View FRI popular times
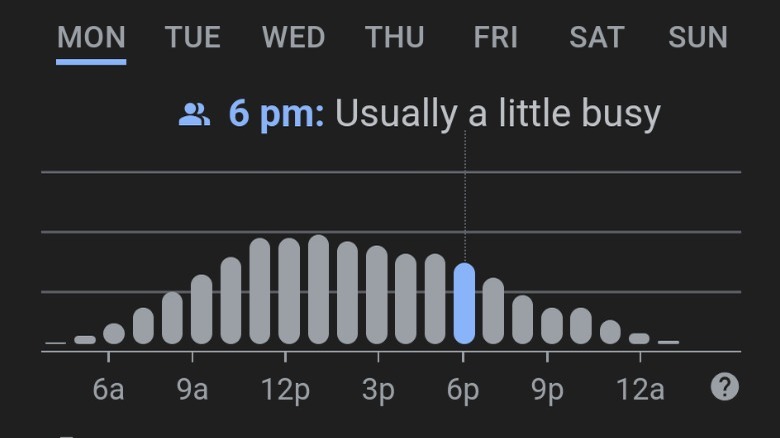 [x=496, y=38]
